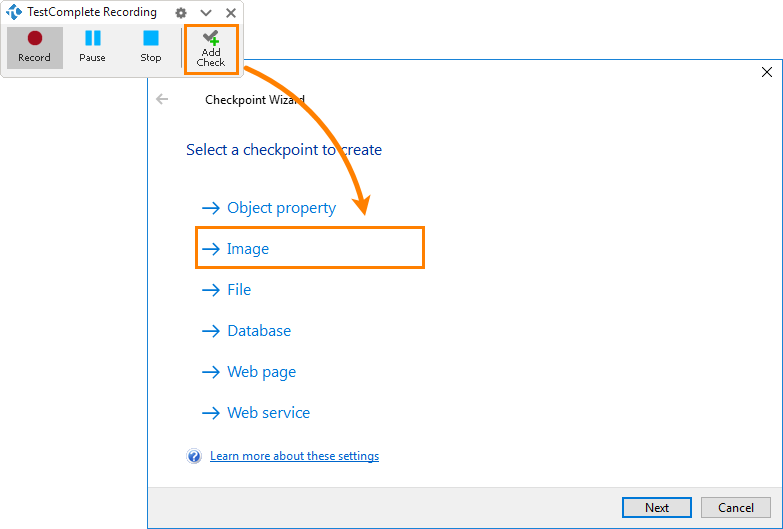Go back using wizard back arrow
The image size is (783, 529).
162,99
